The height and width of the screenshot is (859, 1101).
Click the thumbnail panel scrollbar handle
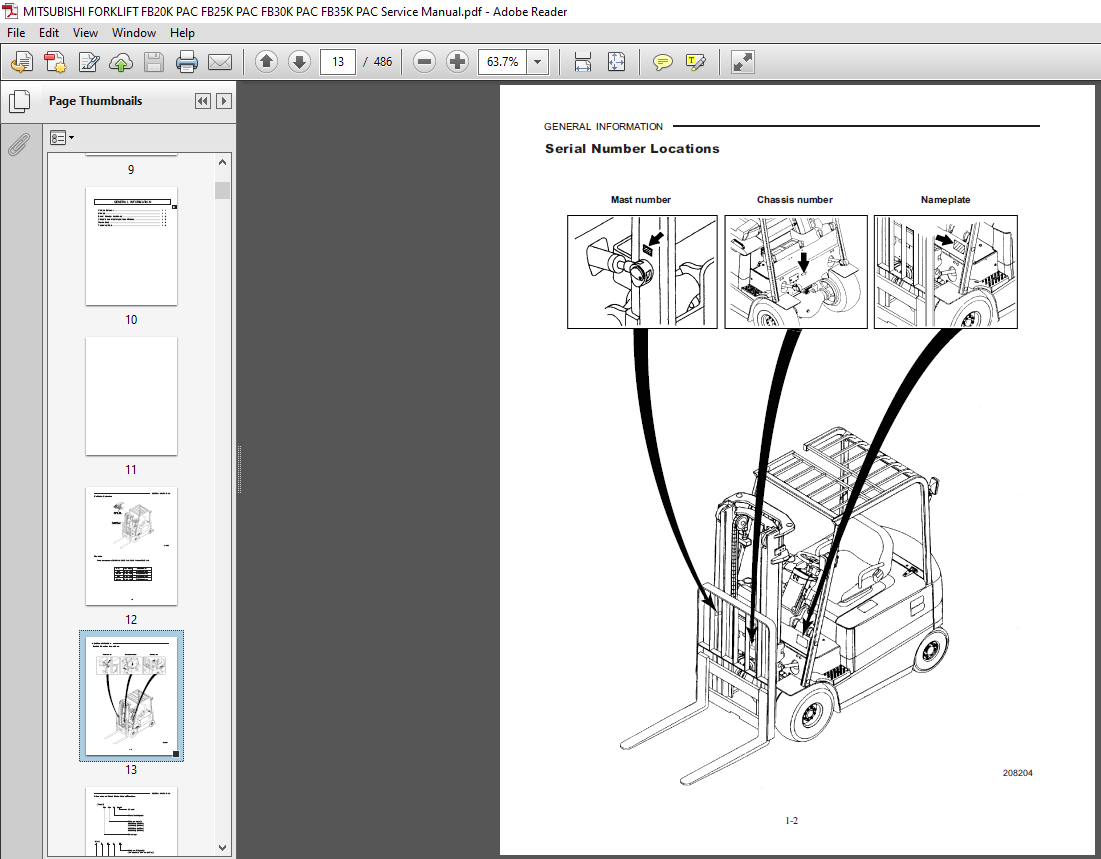click(223, 190)
